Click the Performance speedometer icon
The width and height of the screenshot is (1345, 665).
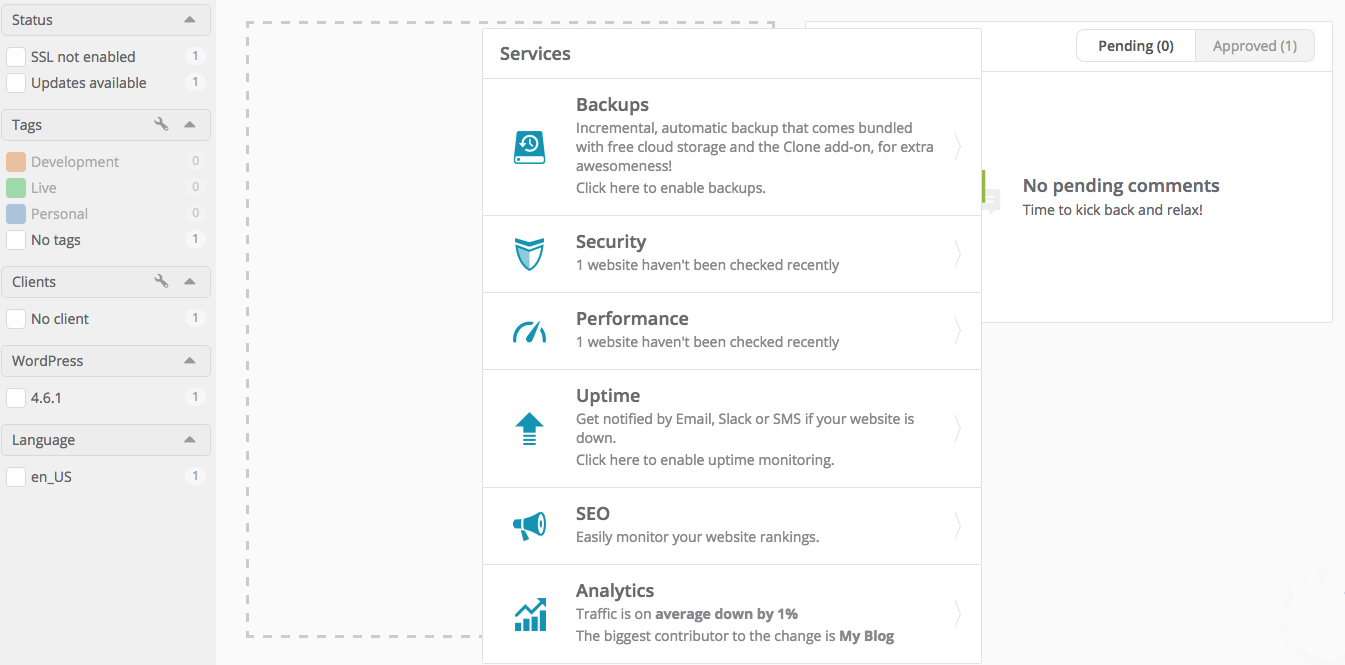click(x=529, y=332)
